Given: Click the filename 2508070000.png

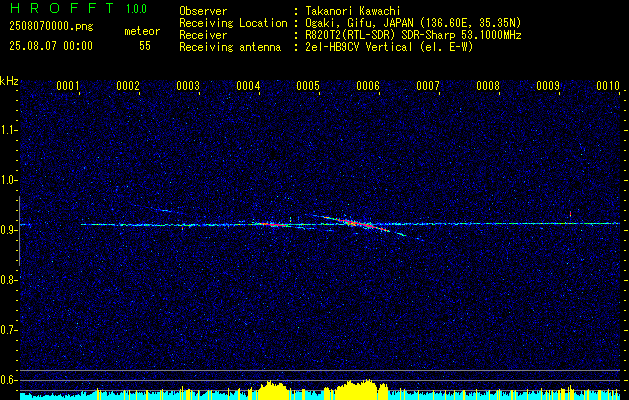Looking at the screenshot, I should coord(51,27).
